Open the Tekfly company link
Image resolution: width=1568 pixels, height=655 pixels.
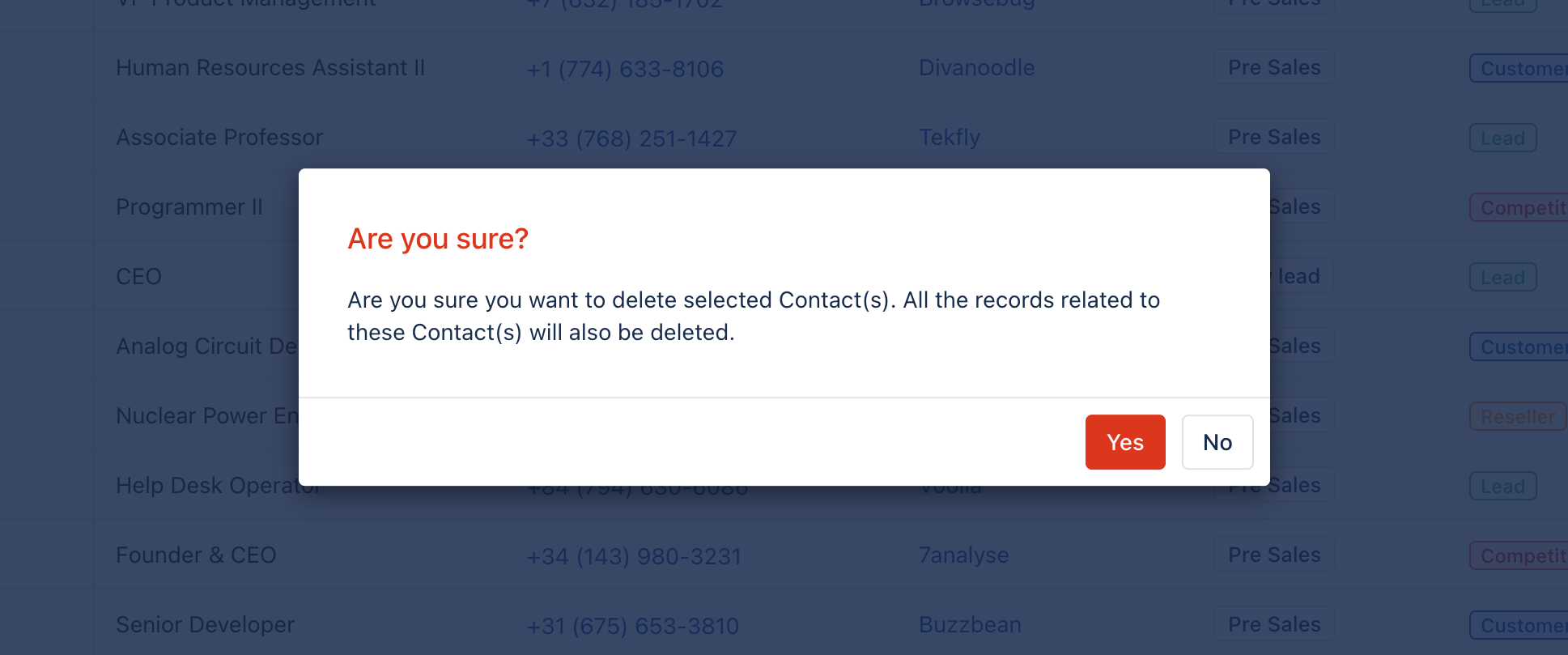click(950, 137)
